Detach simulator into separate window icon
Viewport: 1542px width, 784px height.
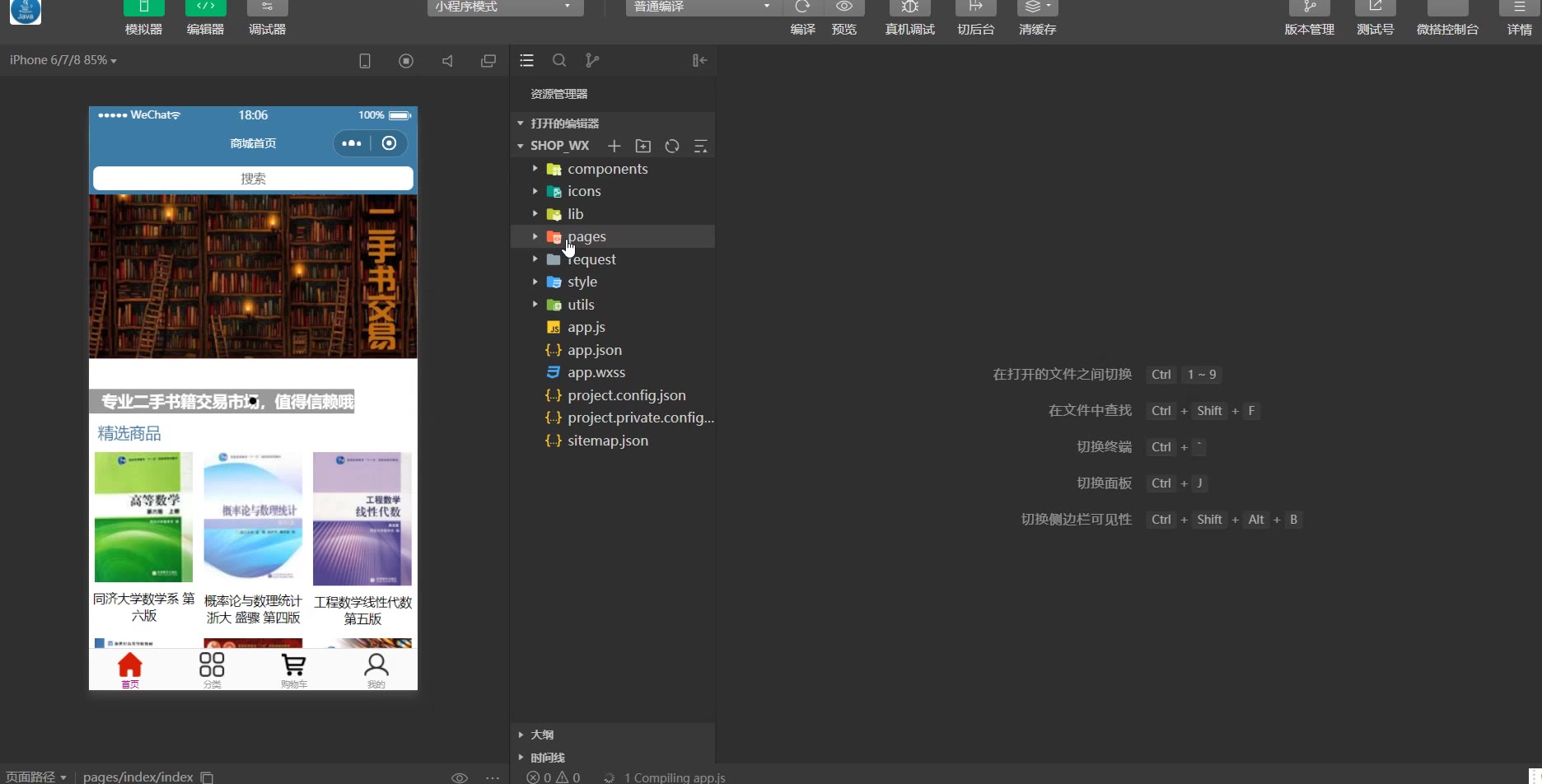click(x=488, y=61)
